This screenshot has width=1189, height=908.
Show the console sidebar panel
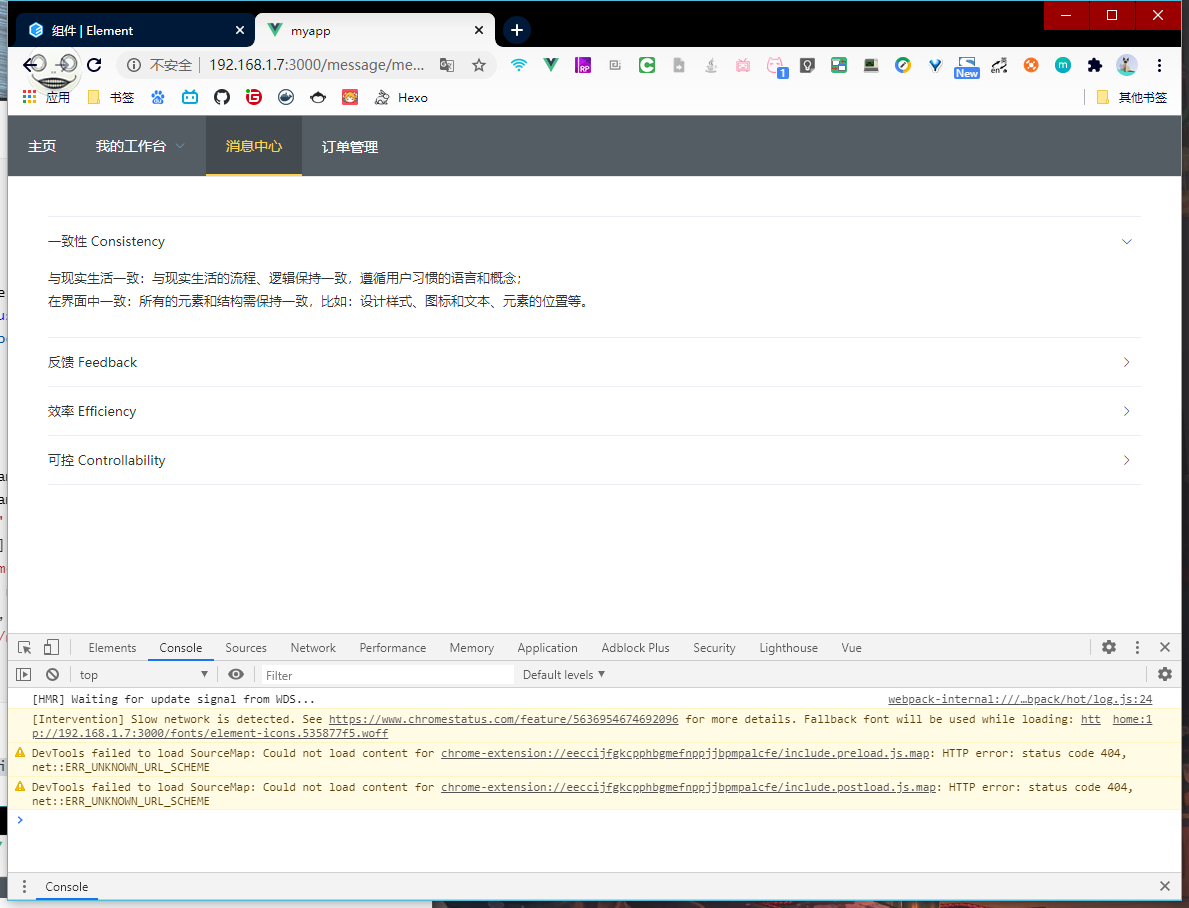click(24, 675)
